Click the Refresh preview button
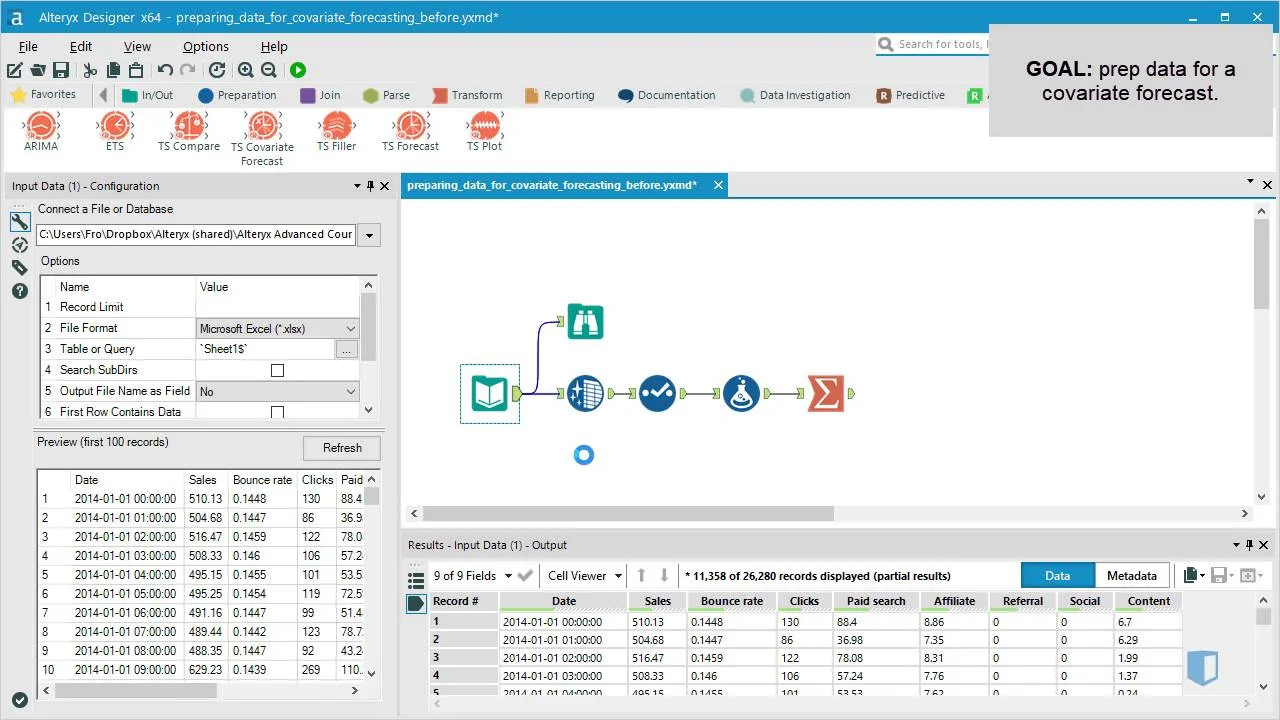Viewport: 1280px width, 720px height. [x=341, y=448]
